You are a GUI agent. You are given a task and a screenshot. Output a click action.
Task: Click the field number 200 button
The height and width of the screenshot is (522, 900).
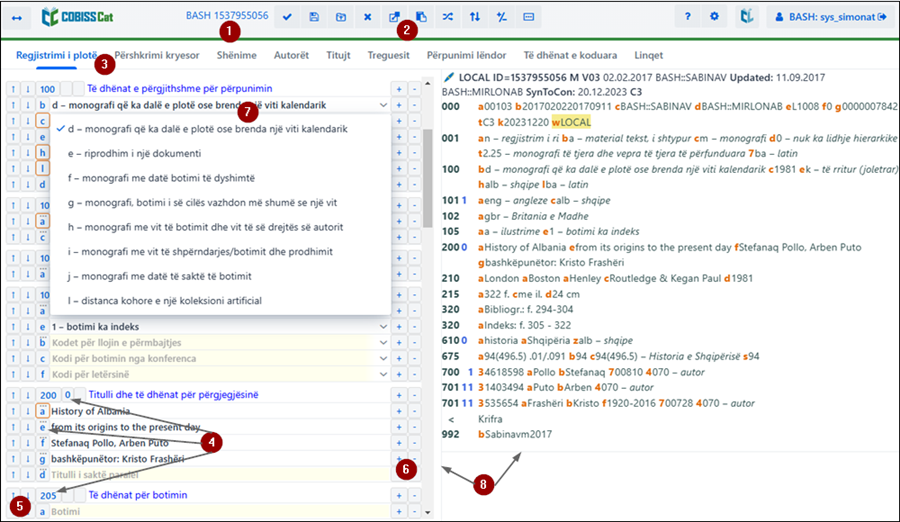click(x=48, y=395)
